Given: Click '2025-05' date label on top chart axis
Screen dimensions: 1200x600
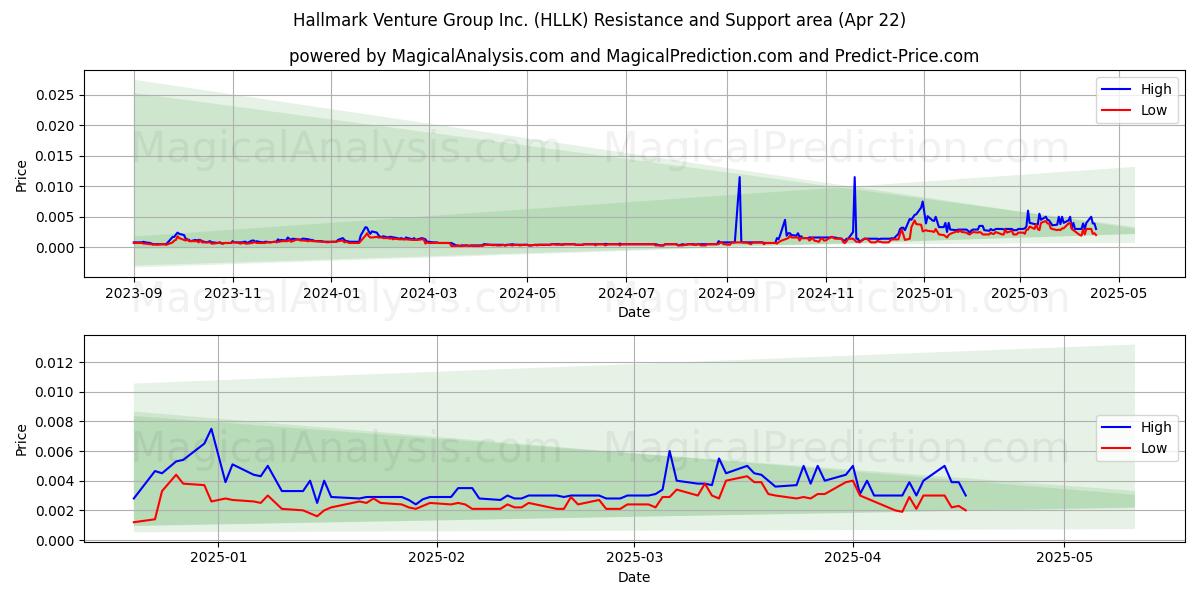Looking at the screenshot, I should click(1119, 293).
